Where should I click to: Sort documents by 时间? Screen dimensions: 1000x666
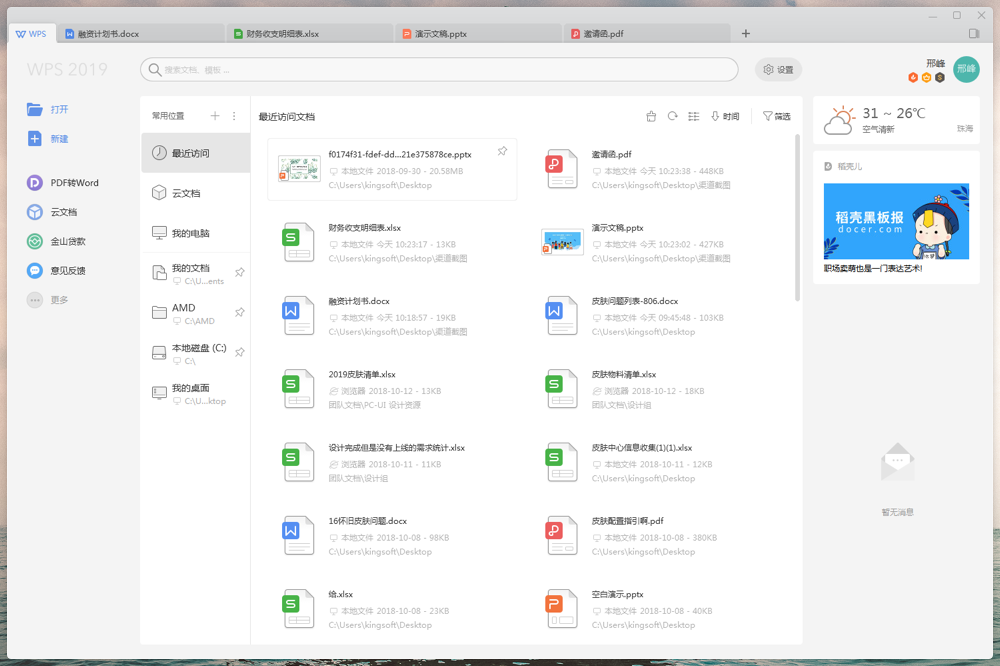[x=725, y=116]
